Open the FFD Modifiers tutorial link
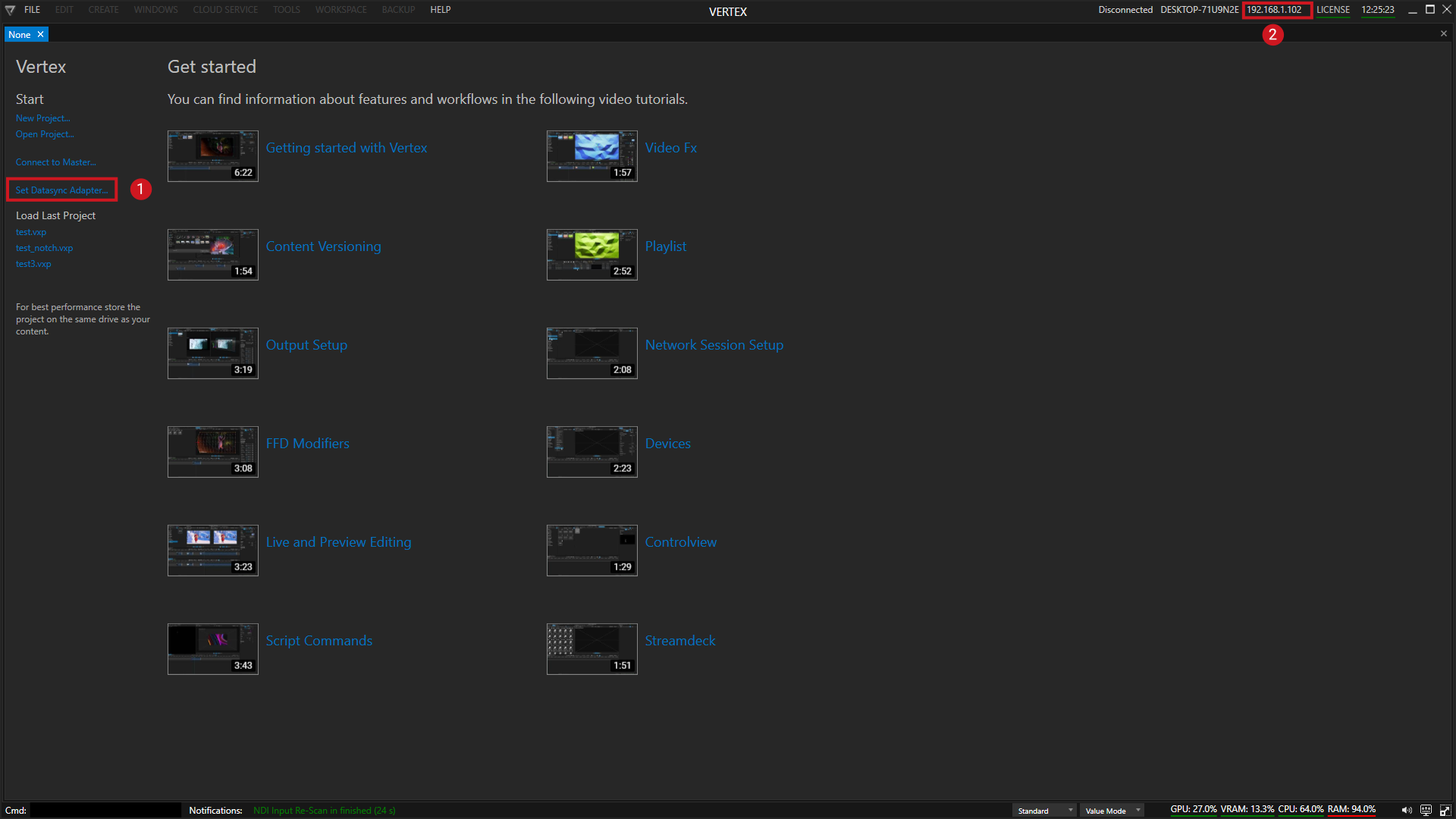 click(x=307, y=444)
